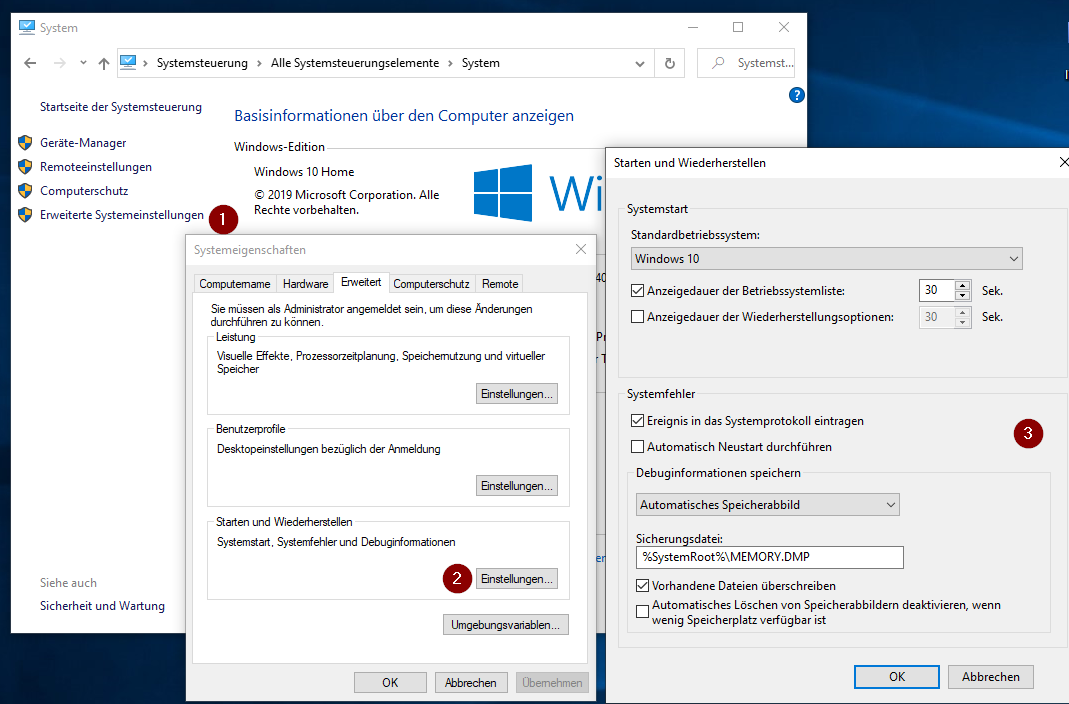Viewport: 1069px width, 704px height.
Task: Enable Anzeigedauer der Wiederherstellungsoptionen checkbox
Action: [x=637, y=316]
